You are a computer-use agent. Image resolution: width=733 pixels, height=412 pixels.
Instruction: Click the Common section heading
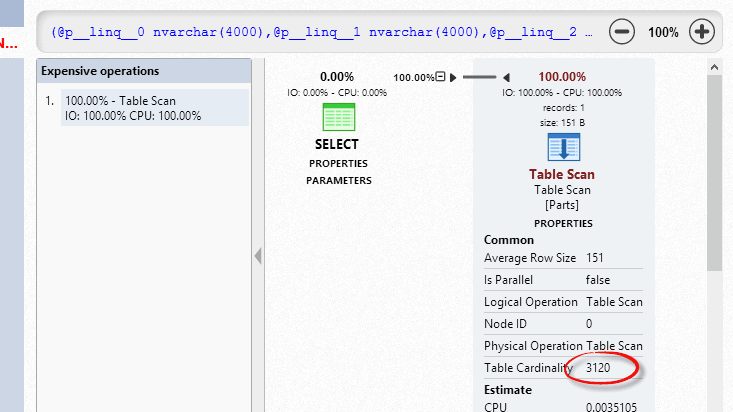click(509, 240)
